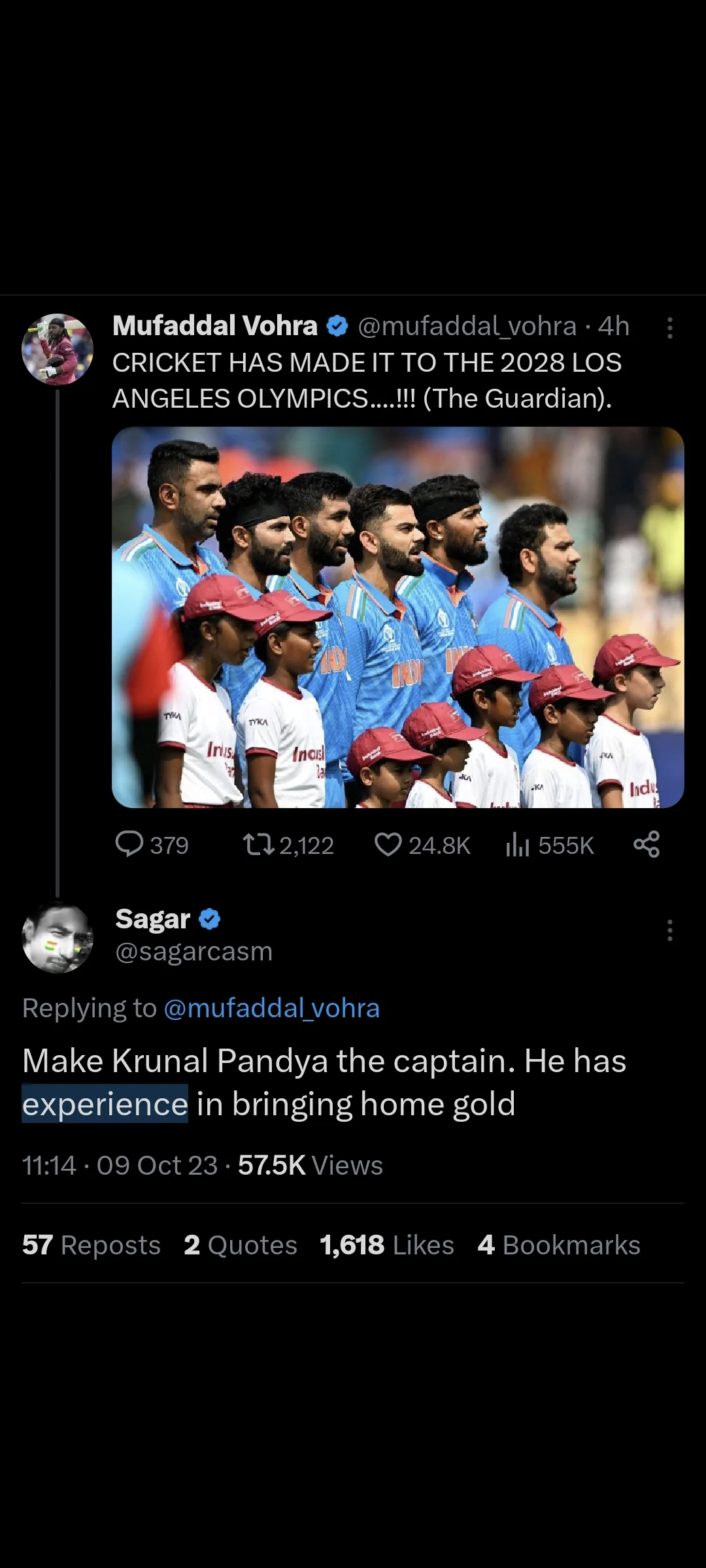Open the @mufaddal_vohra mention link

pyautogui.click(x=271, y=1008)
